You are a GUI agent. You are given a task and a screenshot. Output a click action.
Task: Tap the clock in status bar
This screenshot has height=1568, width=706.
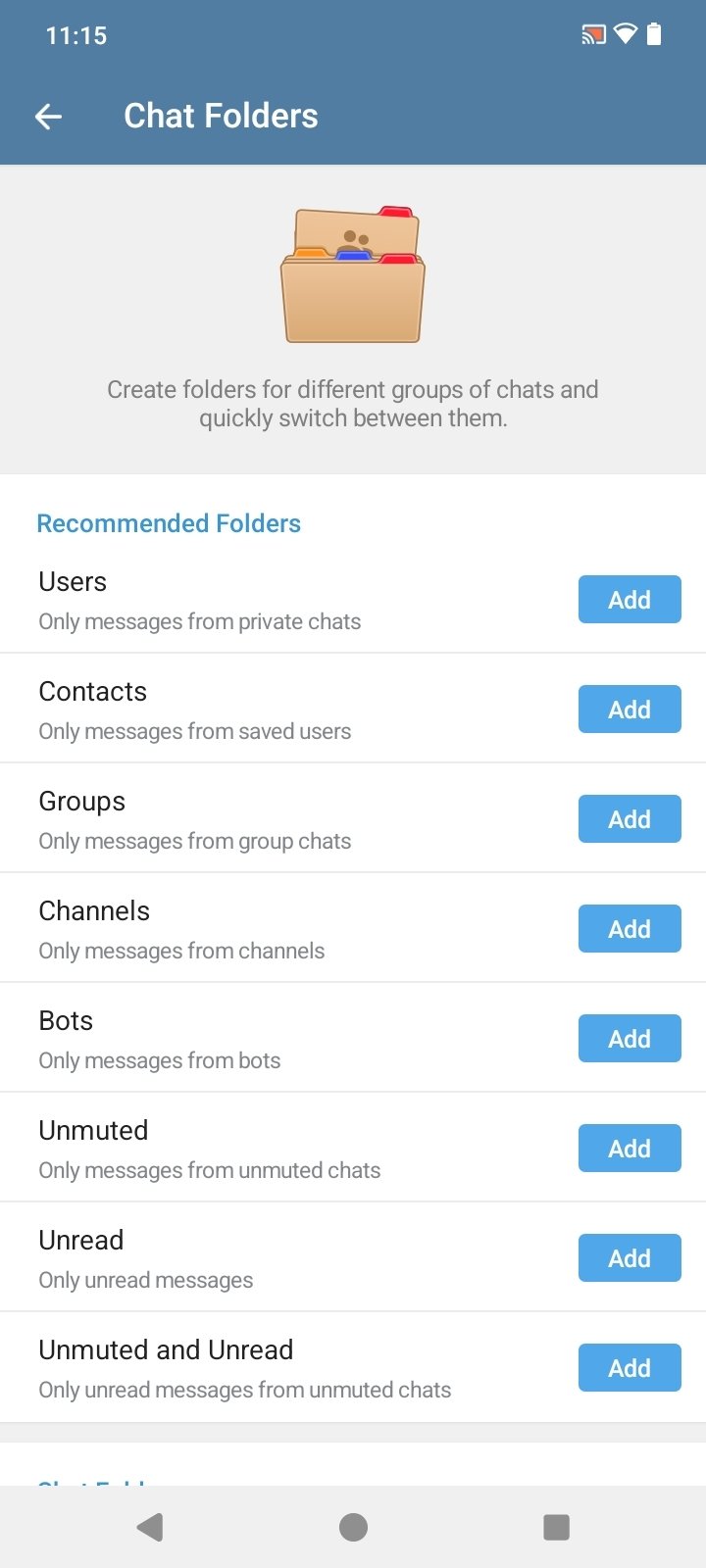click(76, 36)
